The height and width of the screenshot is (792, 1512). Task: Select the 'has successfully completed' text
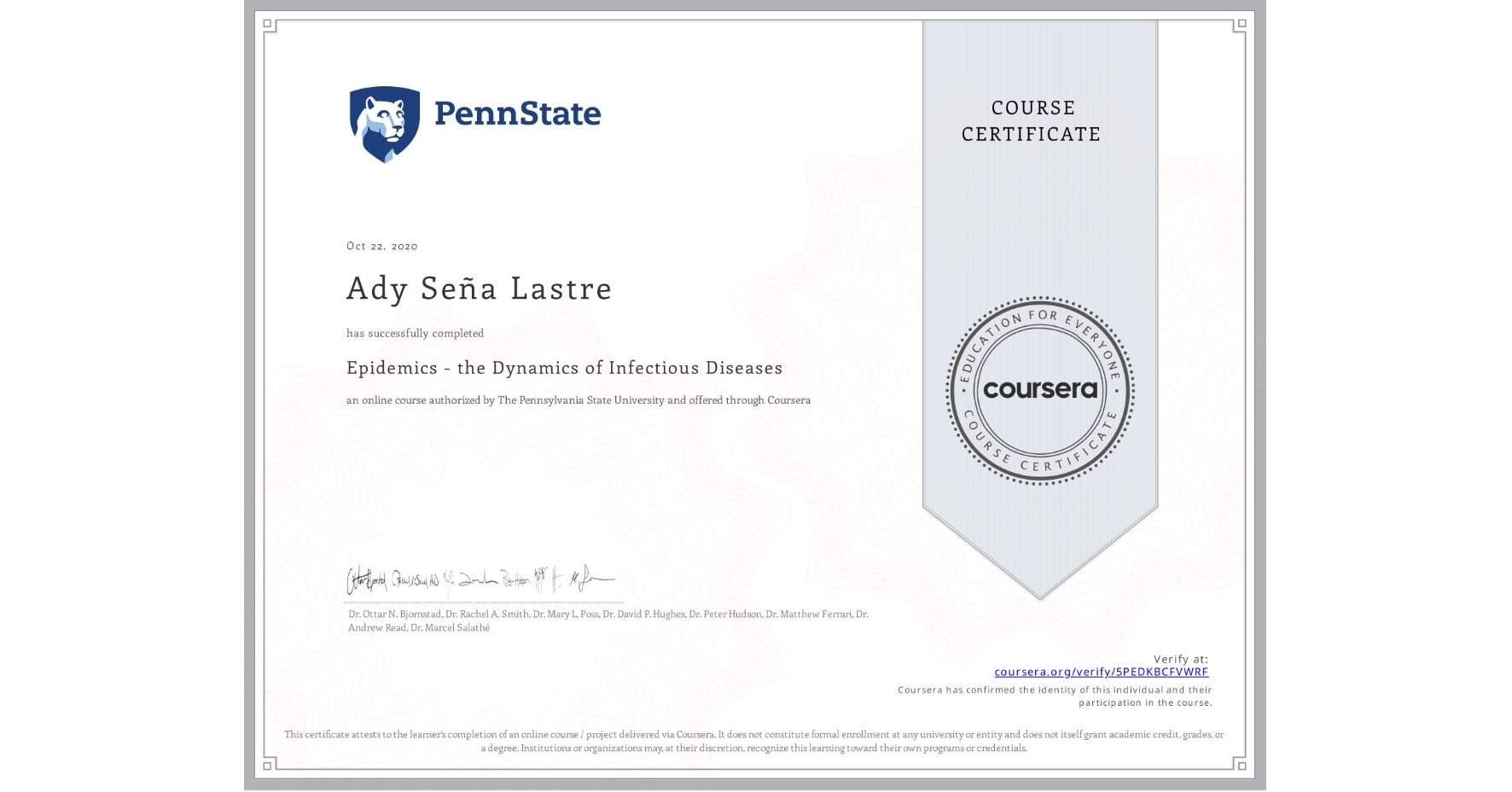(x=414, y=333)
